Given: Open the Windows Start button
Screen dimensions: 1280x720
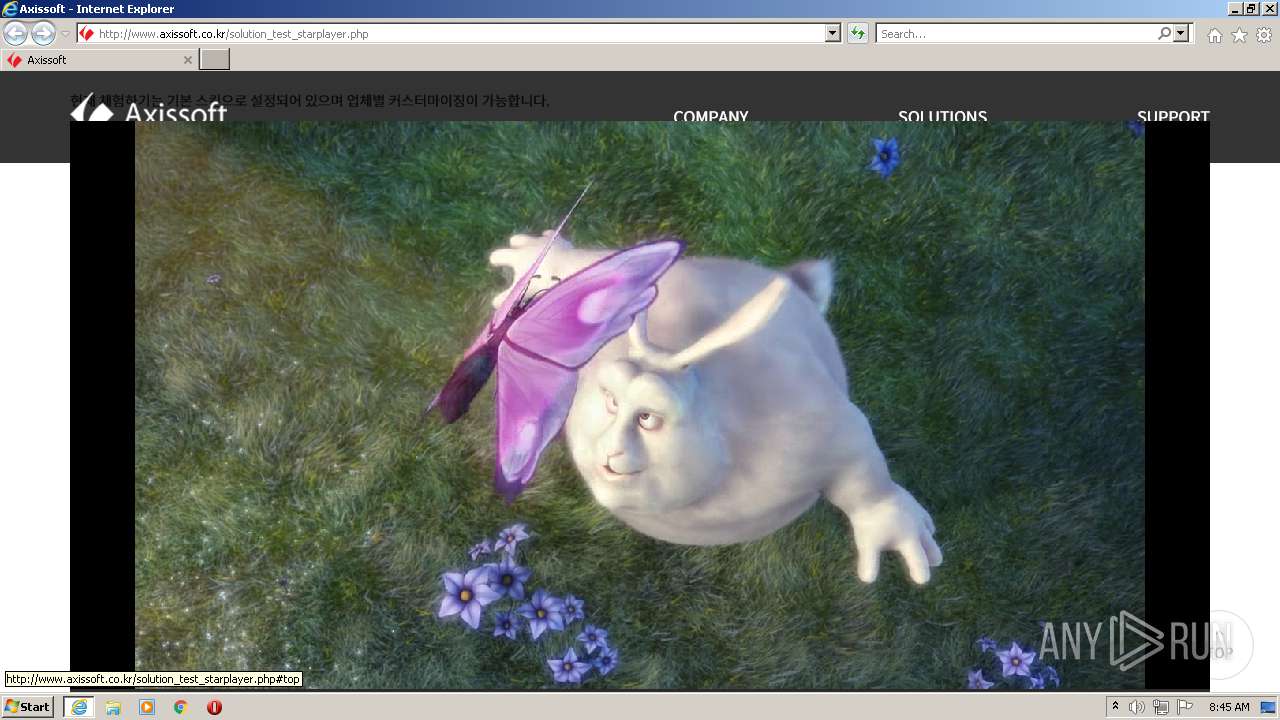Looking at the screenshot, I should (x=28, y=707).
